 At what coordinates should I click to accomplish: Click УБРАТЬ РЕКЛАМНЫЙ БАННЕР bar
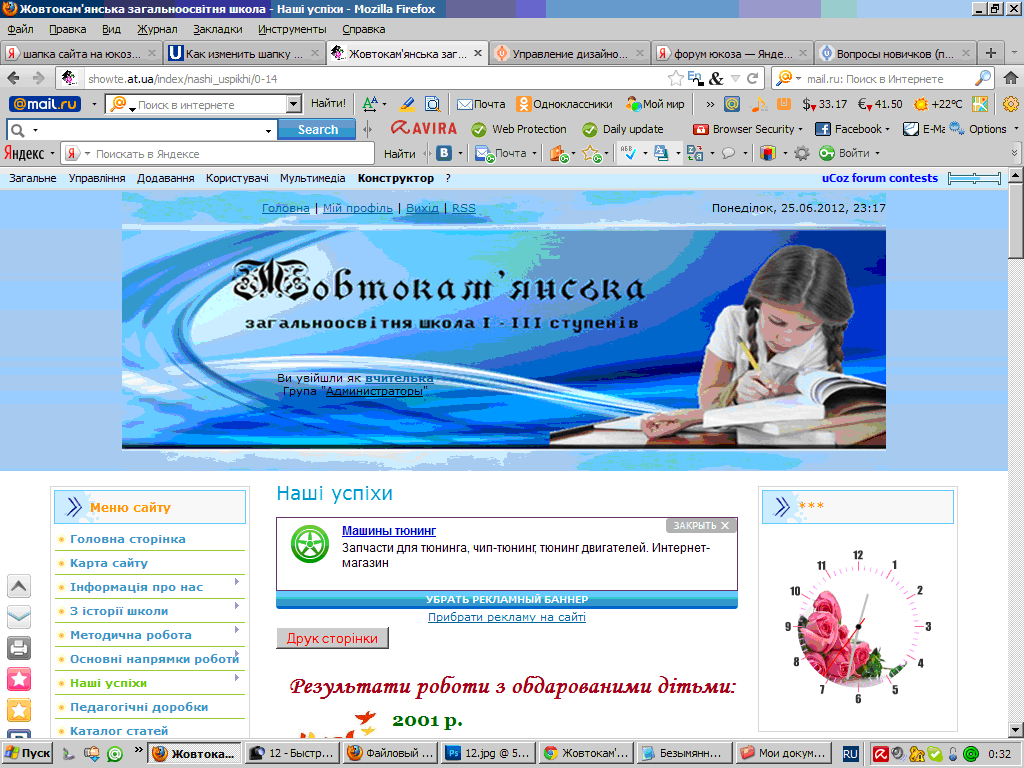pos(507,600)
